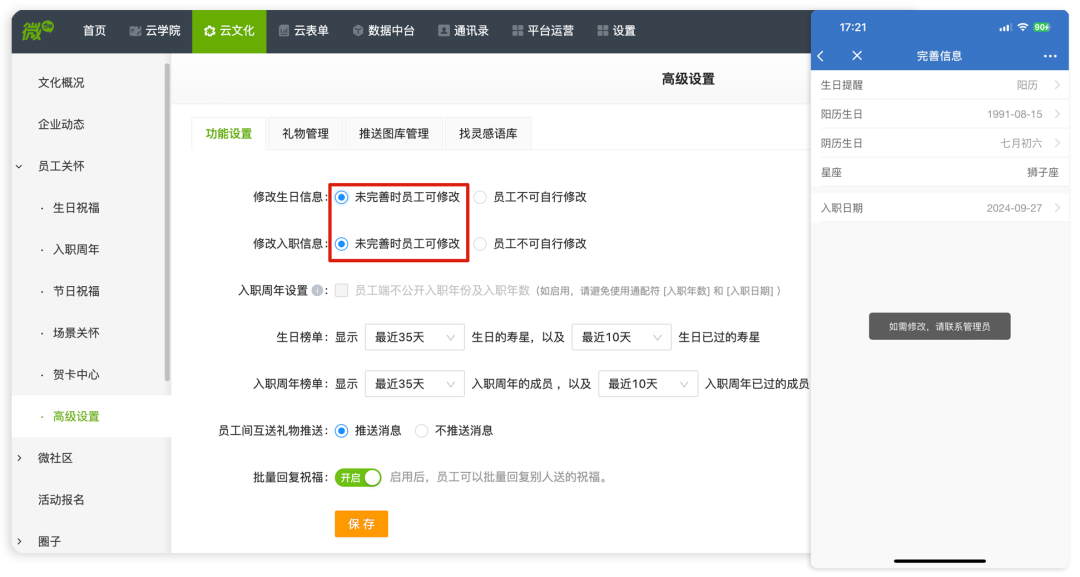This screenshot has width=1080, height=577.
Task: Switch to the 礼物管理 tab
Action: 305,134
